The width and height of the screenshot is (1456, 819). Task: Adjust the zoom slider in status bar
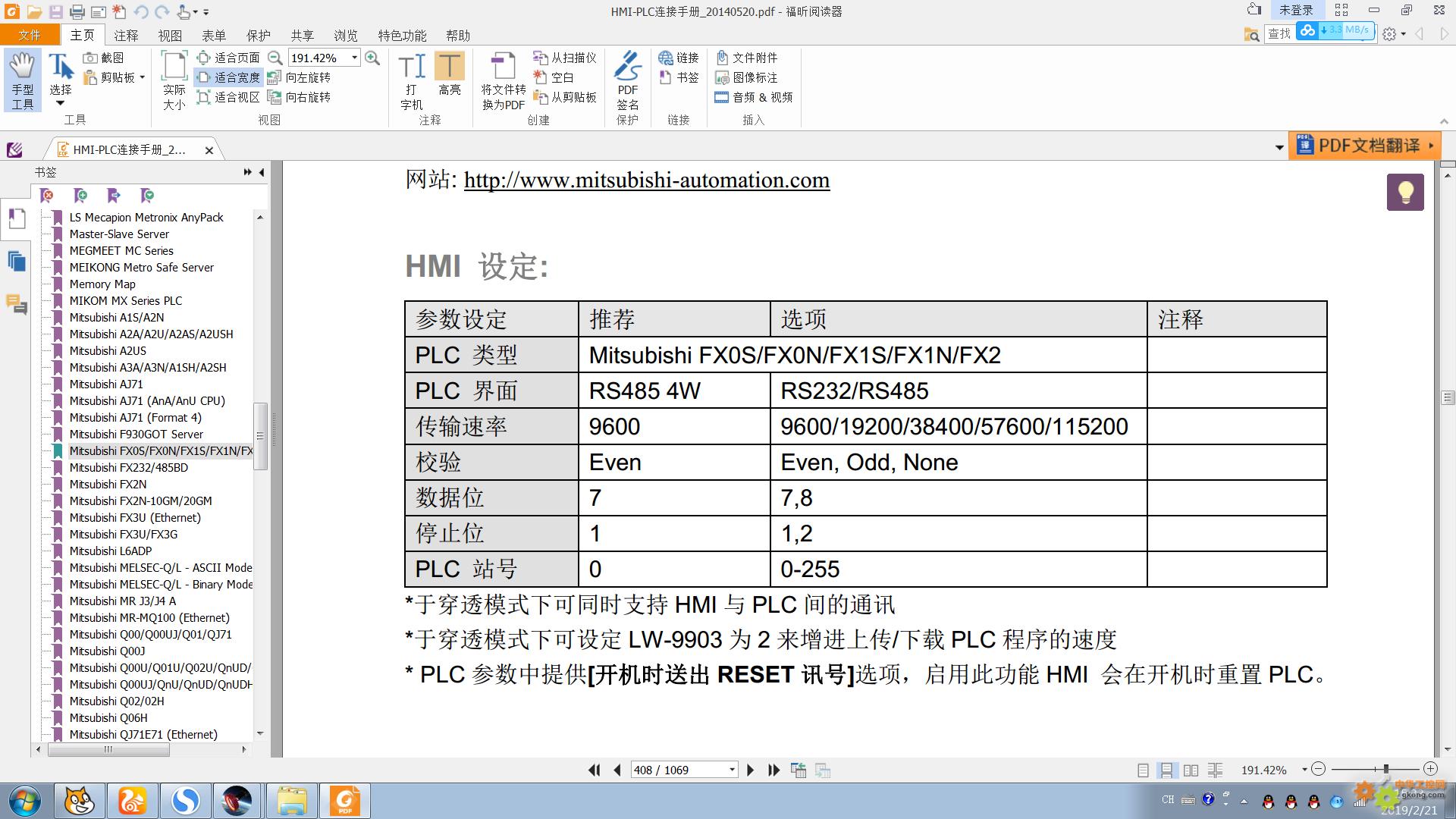tap(1385, 769)
